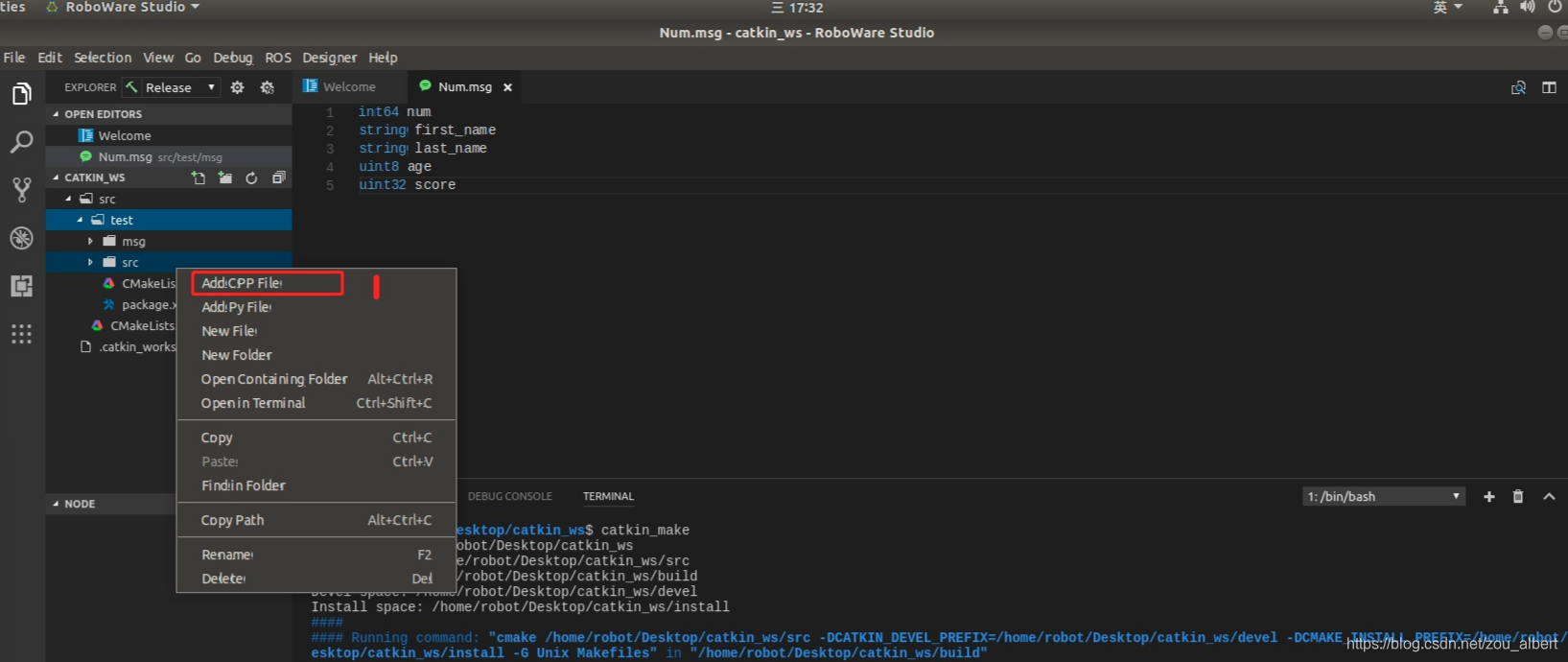The image size is (1568, 662).
Task: Choose Open in Terminal from context menu
Action: click(316, 403)
